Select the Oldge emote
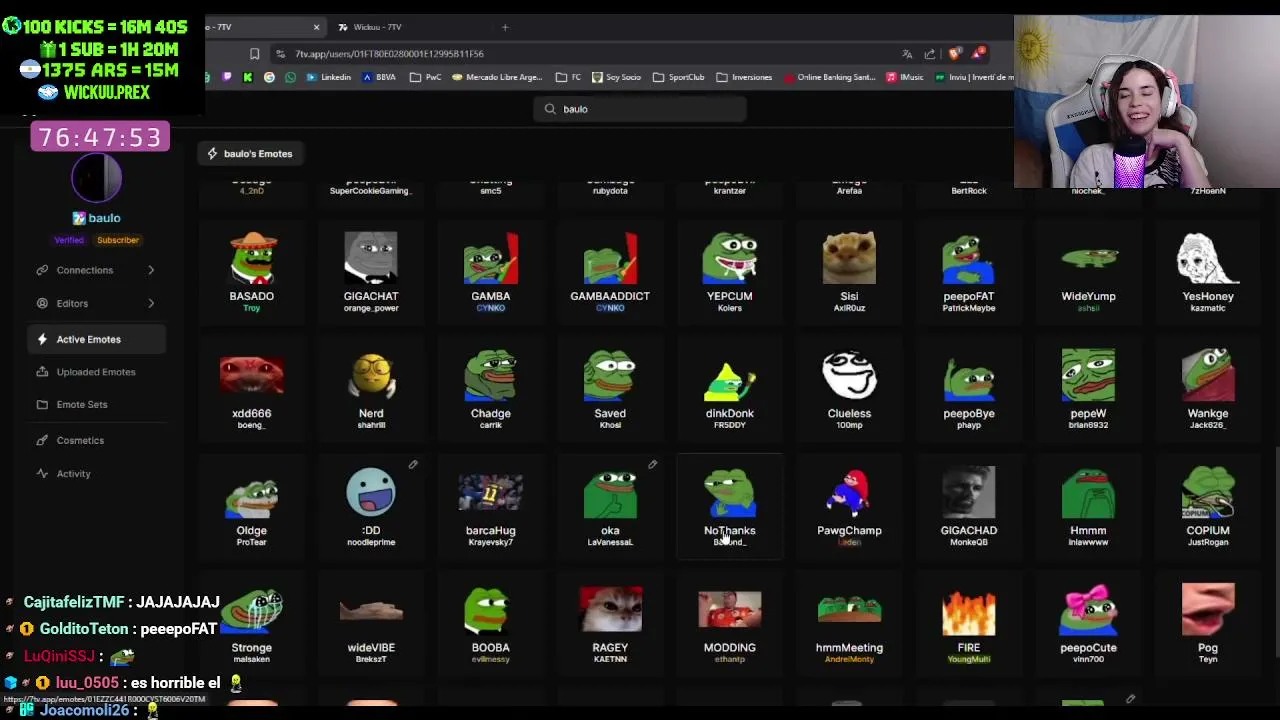This screenshot has height=720, width=1280. pos(252,506)
